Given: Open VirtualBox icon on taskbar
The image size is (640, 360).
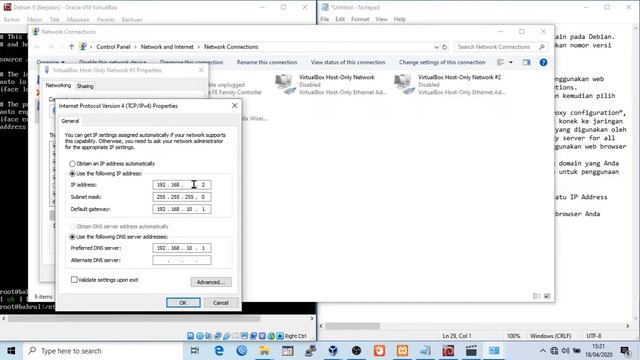Looking at the screenshot, I should 333,351.
